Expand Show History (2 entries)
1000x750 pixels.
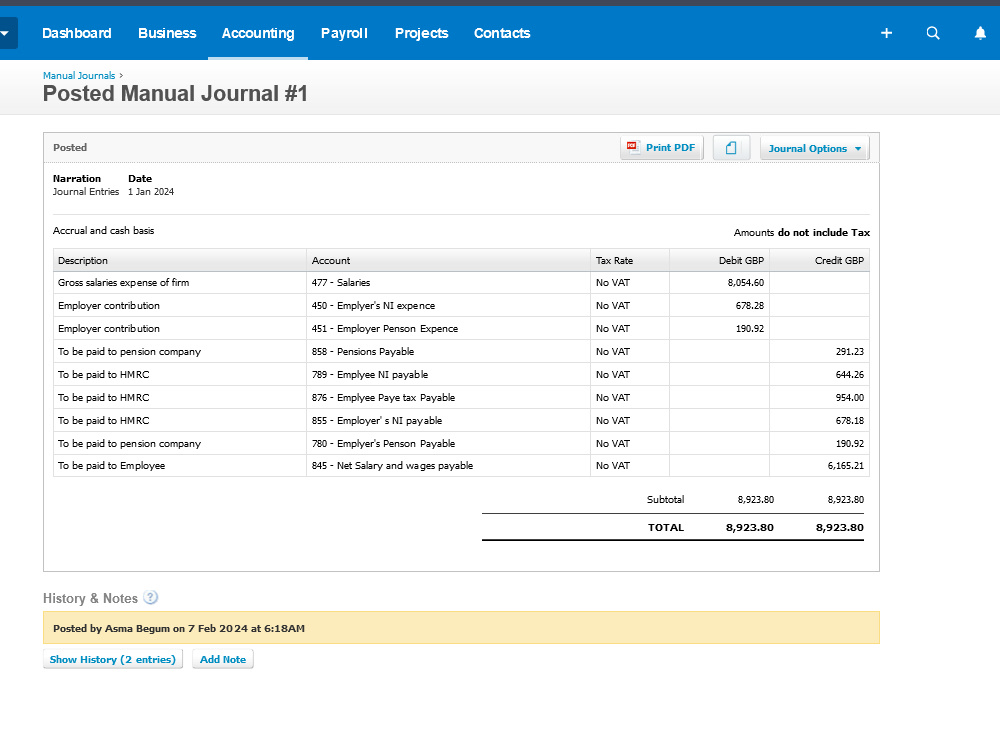[x=112, y=658]
